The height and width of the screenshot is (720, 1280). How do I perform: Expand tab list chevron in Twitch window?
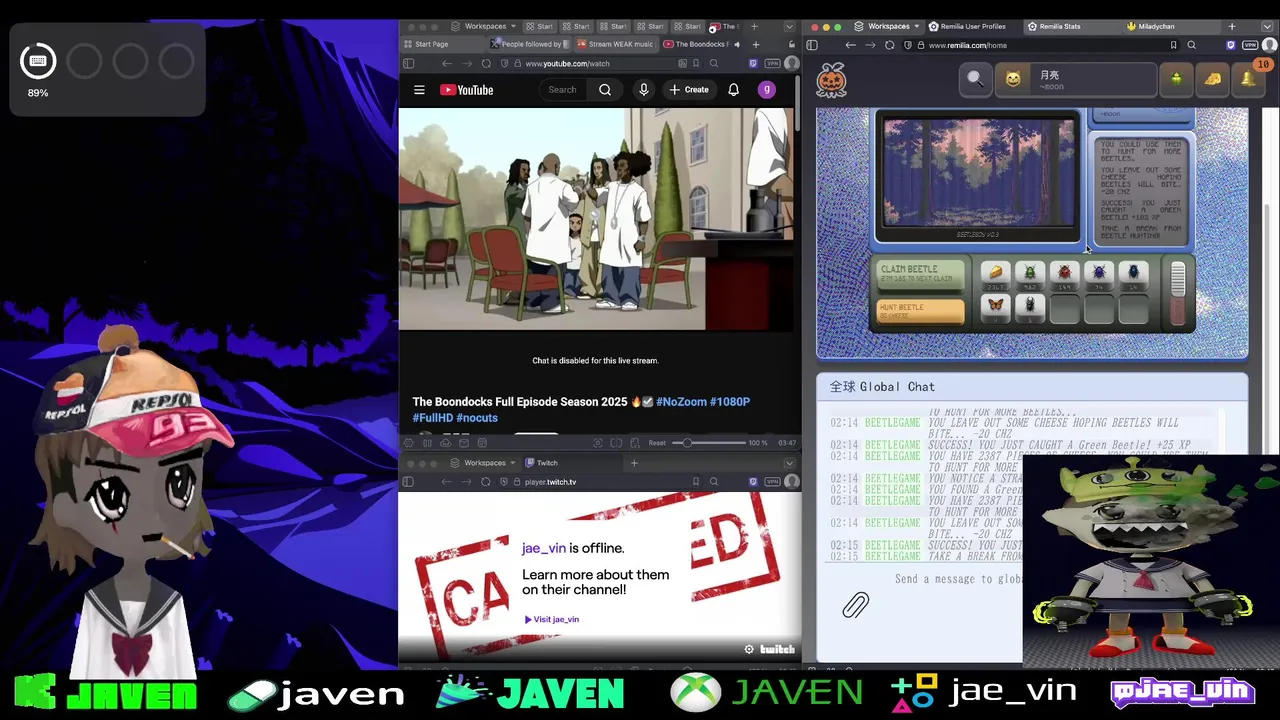tap(789, 463)
